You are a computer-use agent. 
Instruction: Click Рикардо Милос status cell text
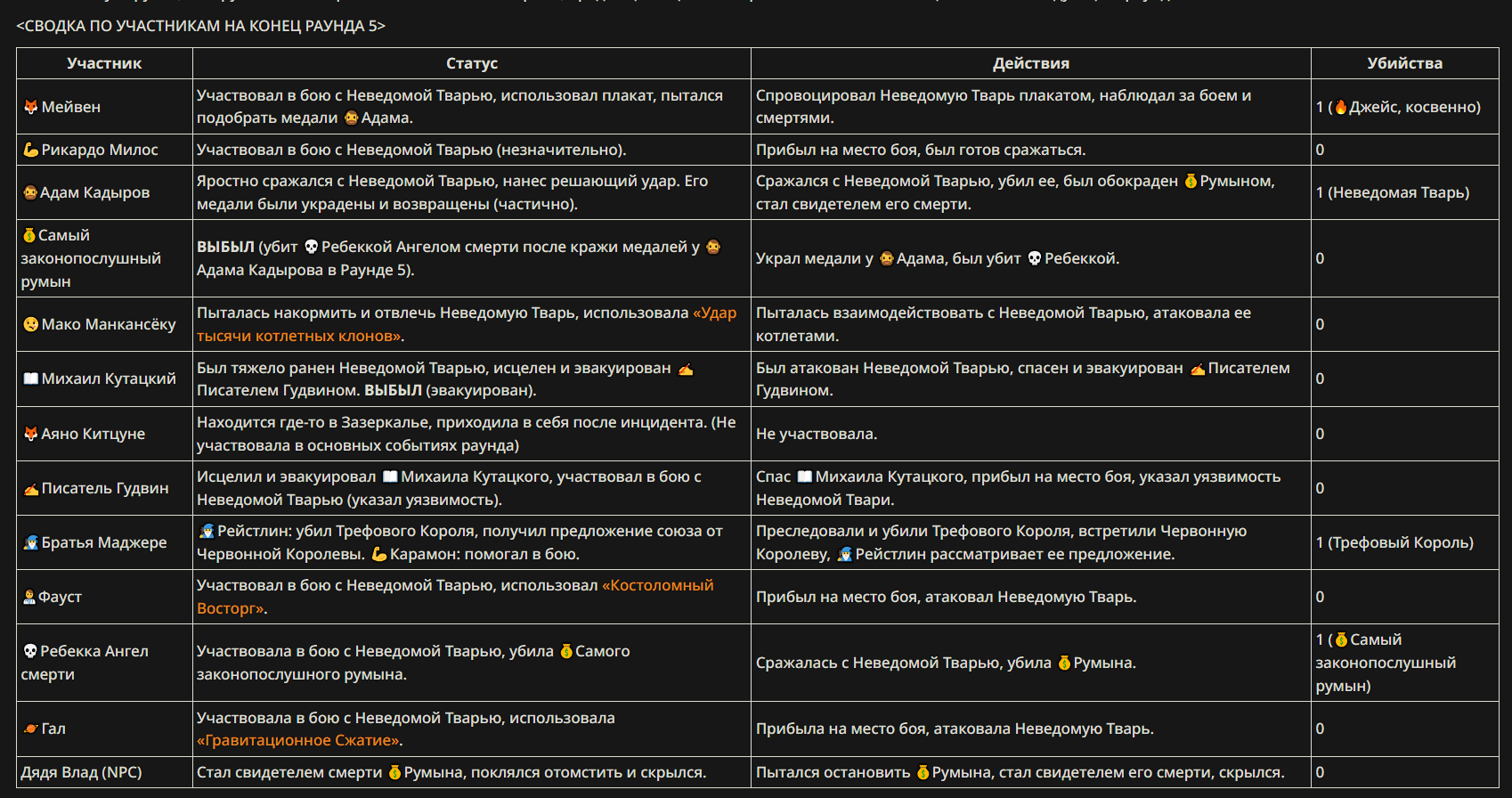tap(411, 150)
